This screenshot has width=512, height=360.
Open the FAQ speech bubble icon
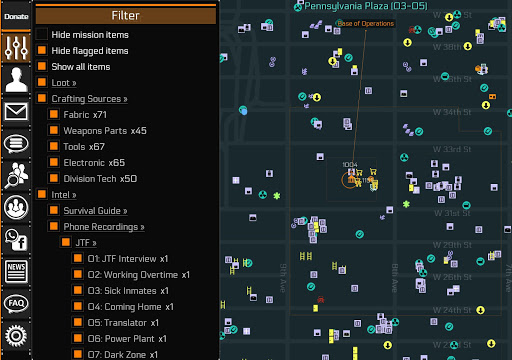coord(16,303)
